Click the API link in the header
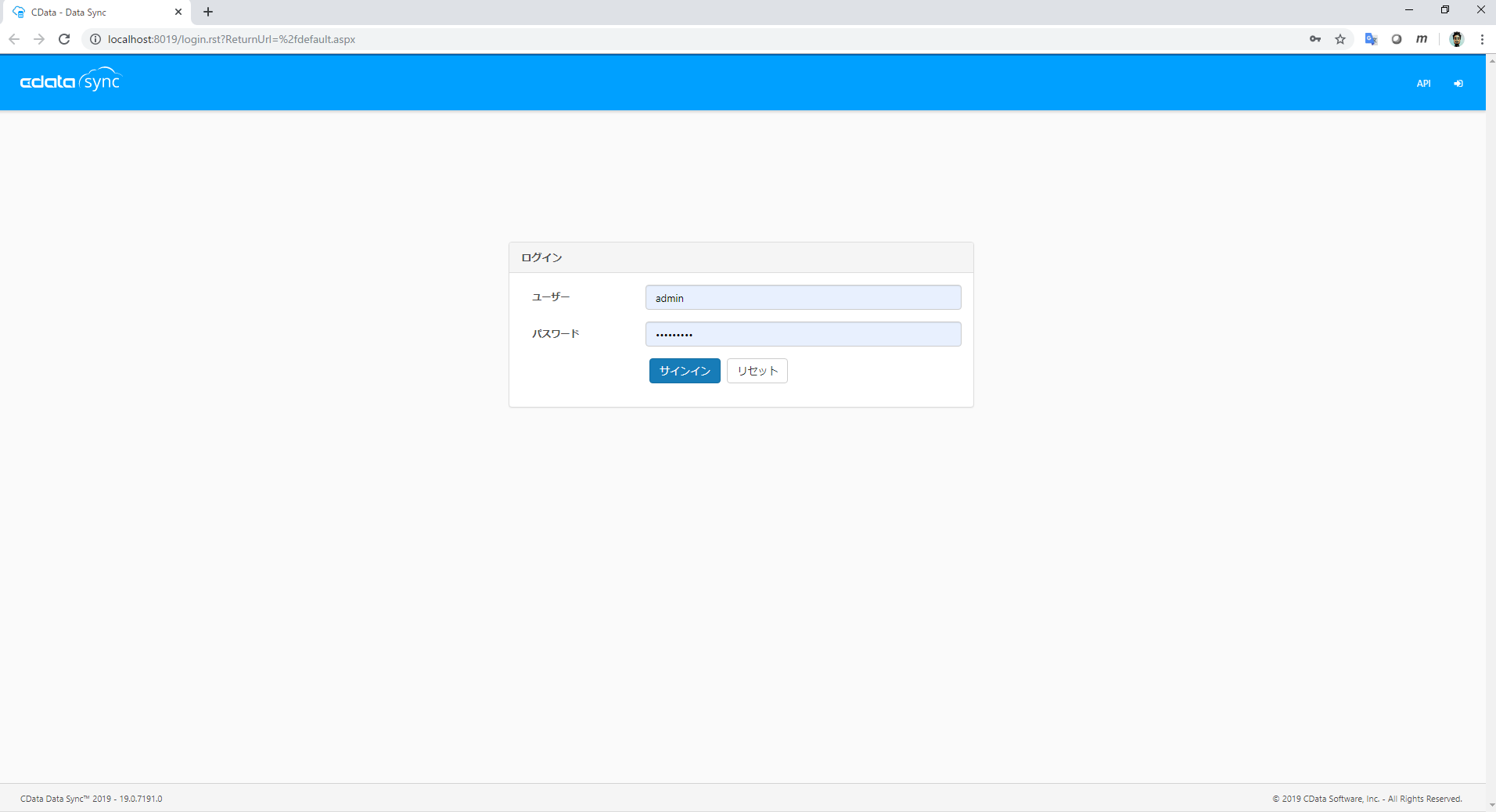Image resolution: width=1496 pixels, height=812 pixels. click(x=1423, y=83)
